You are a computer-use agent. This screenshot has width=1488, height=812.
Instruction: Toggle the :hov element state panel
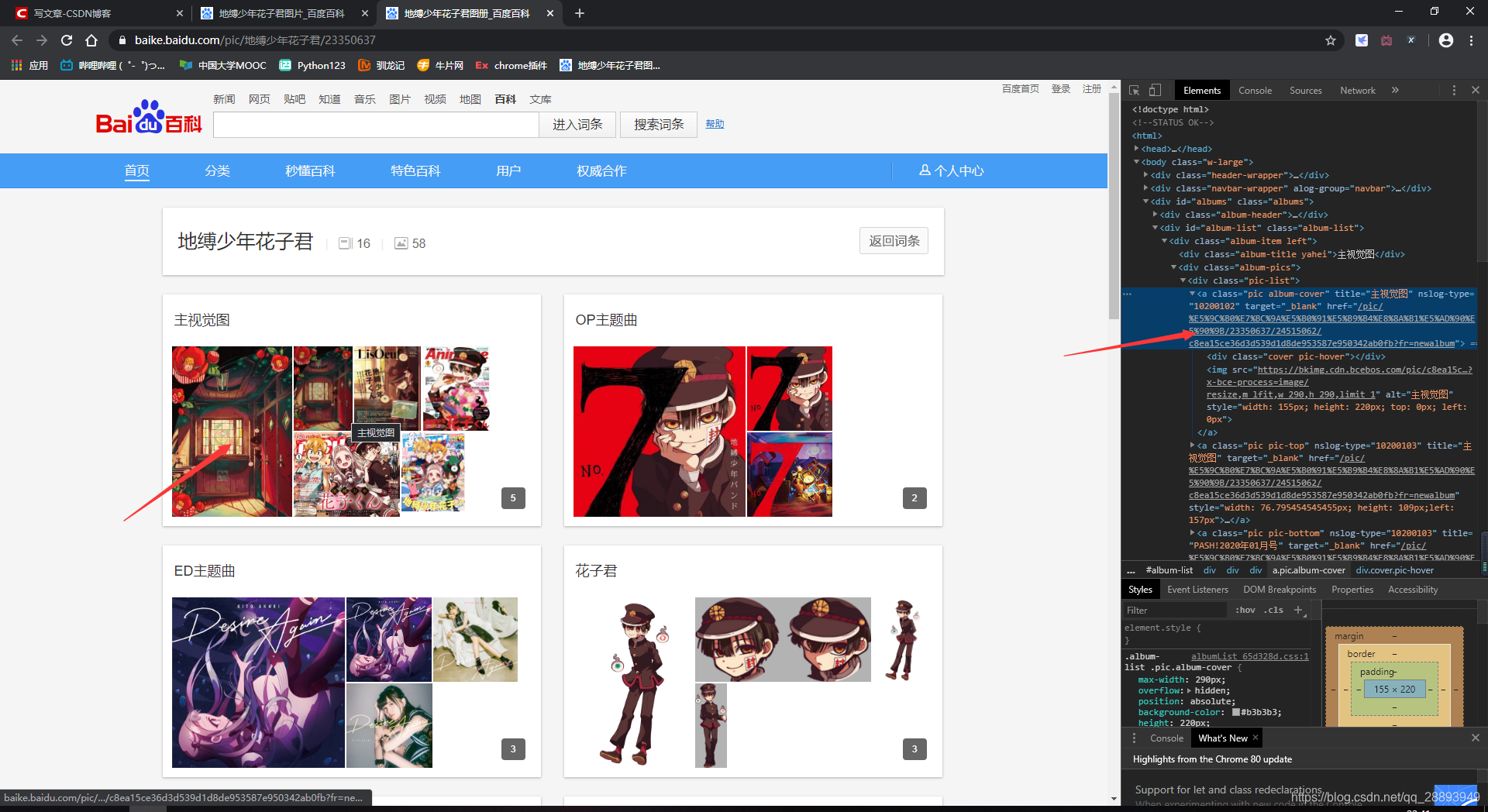click(1245, 610)
